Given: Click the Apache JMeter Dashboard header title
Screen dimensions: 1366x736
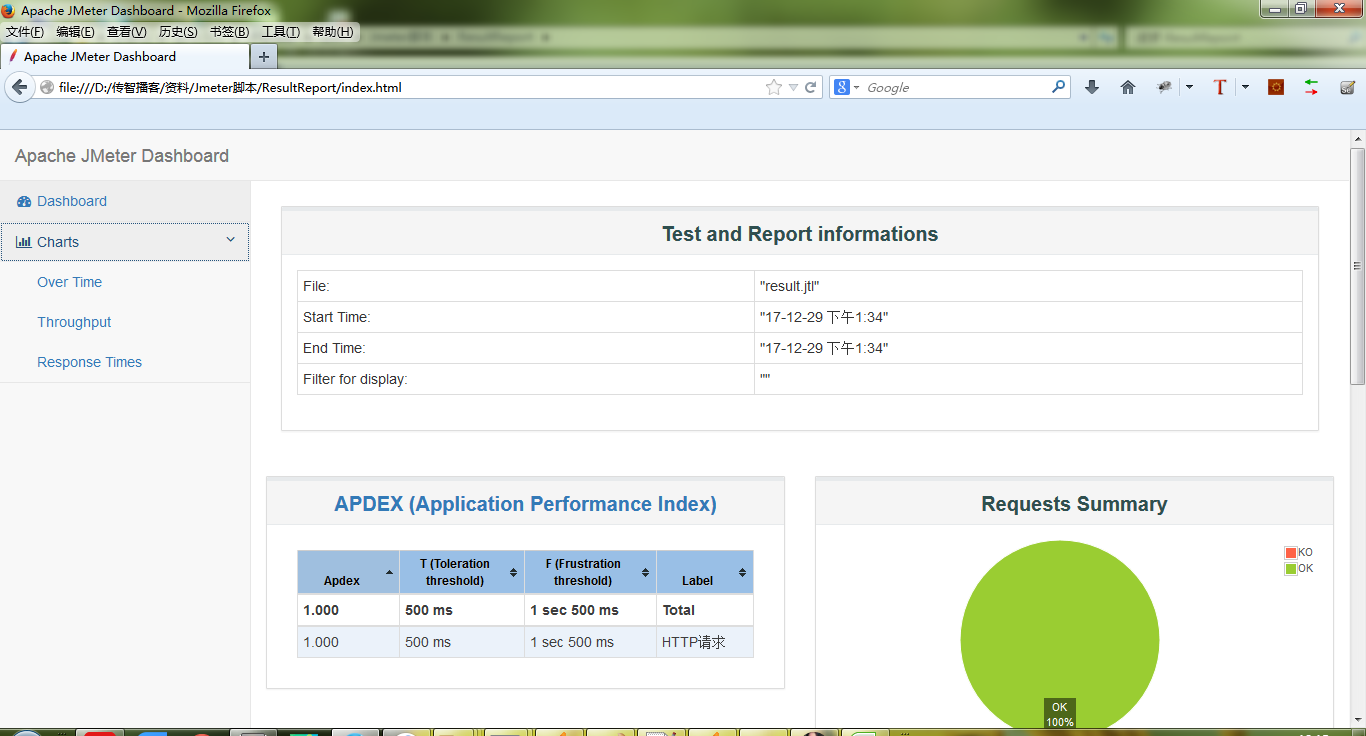Looking at the screenshot, I should tap(122, 156).
